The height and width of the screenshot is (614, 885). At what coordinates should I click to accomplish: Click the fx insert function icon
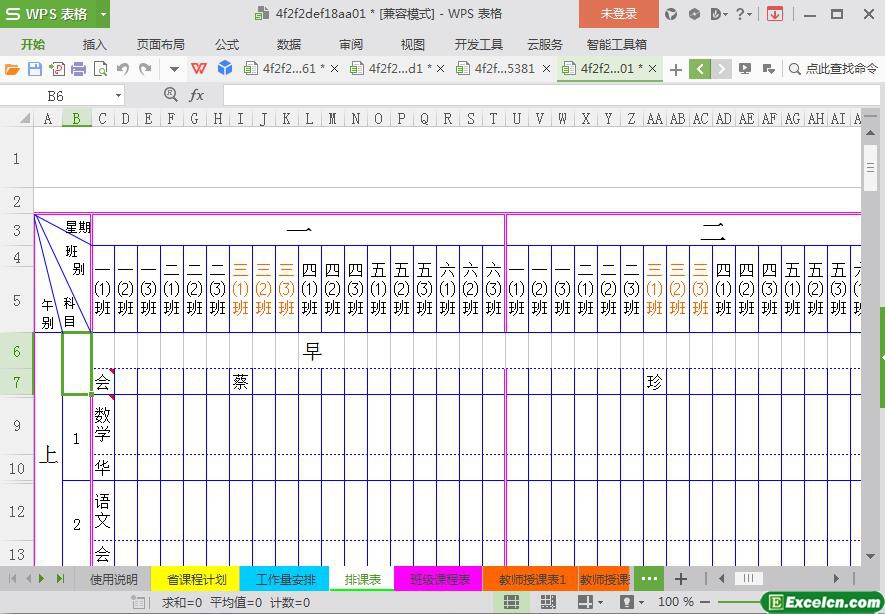pyautogui.click(x=197, y=95)
